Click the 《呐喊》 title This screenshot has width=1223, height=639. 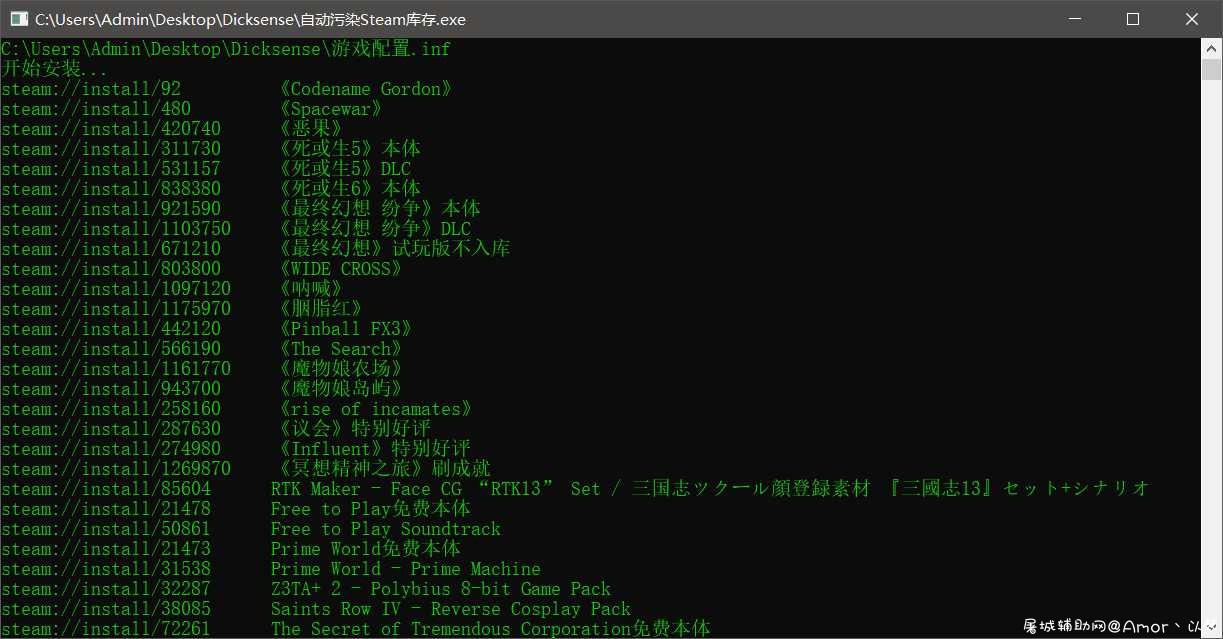click(311, 289)
